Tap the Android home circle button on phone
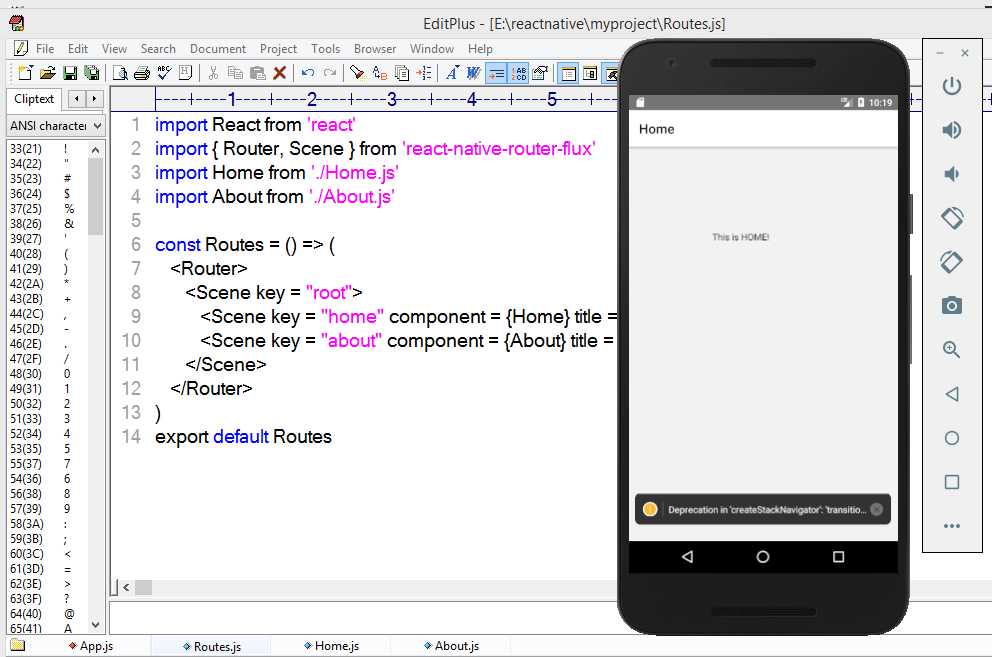This screenshot has height=657, width=992. pyautogui.click(x=763, y=557)
